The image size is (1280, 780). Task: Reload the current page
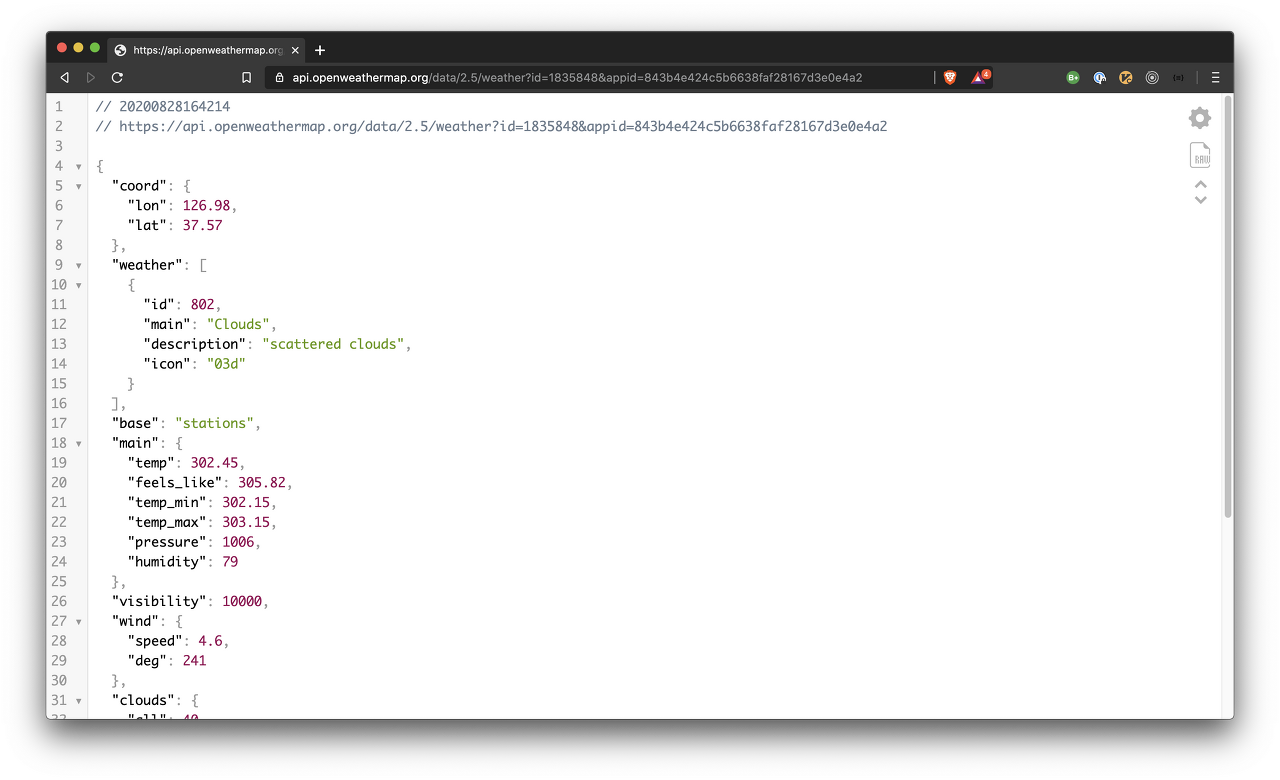117,77
